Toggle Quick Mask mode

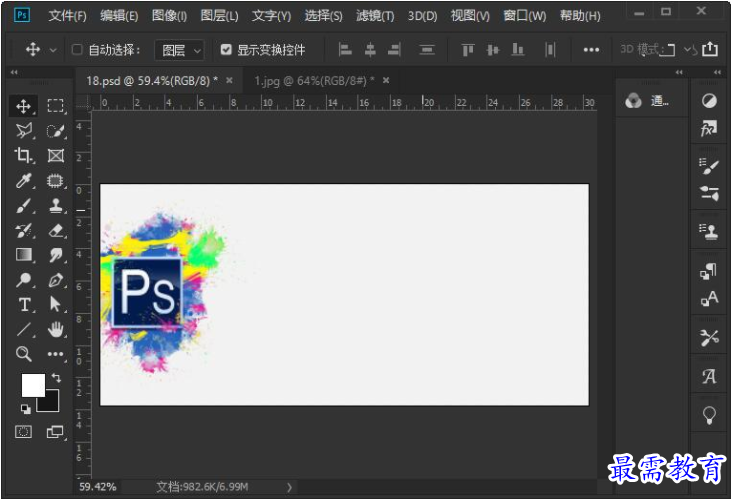23,432
